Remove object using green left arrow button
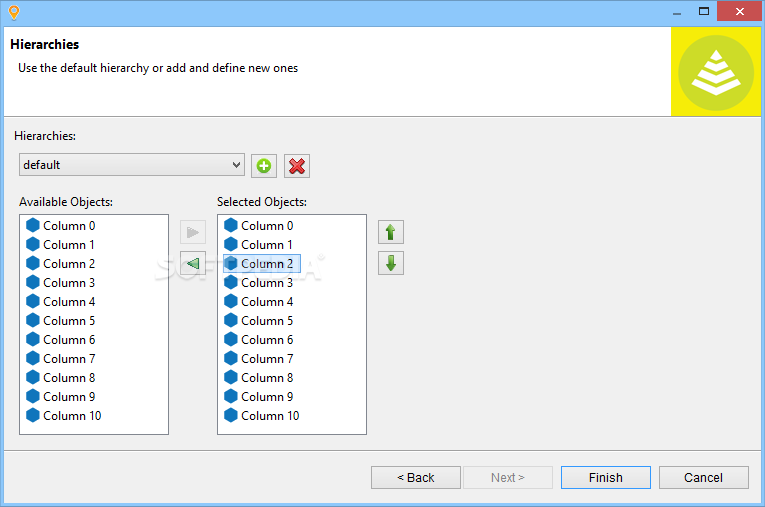The image size is (765, 507). click(193, 264)
